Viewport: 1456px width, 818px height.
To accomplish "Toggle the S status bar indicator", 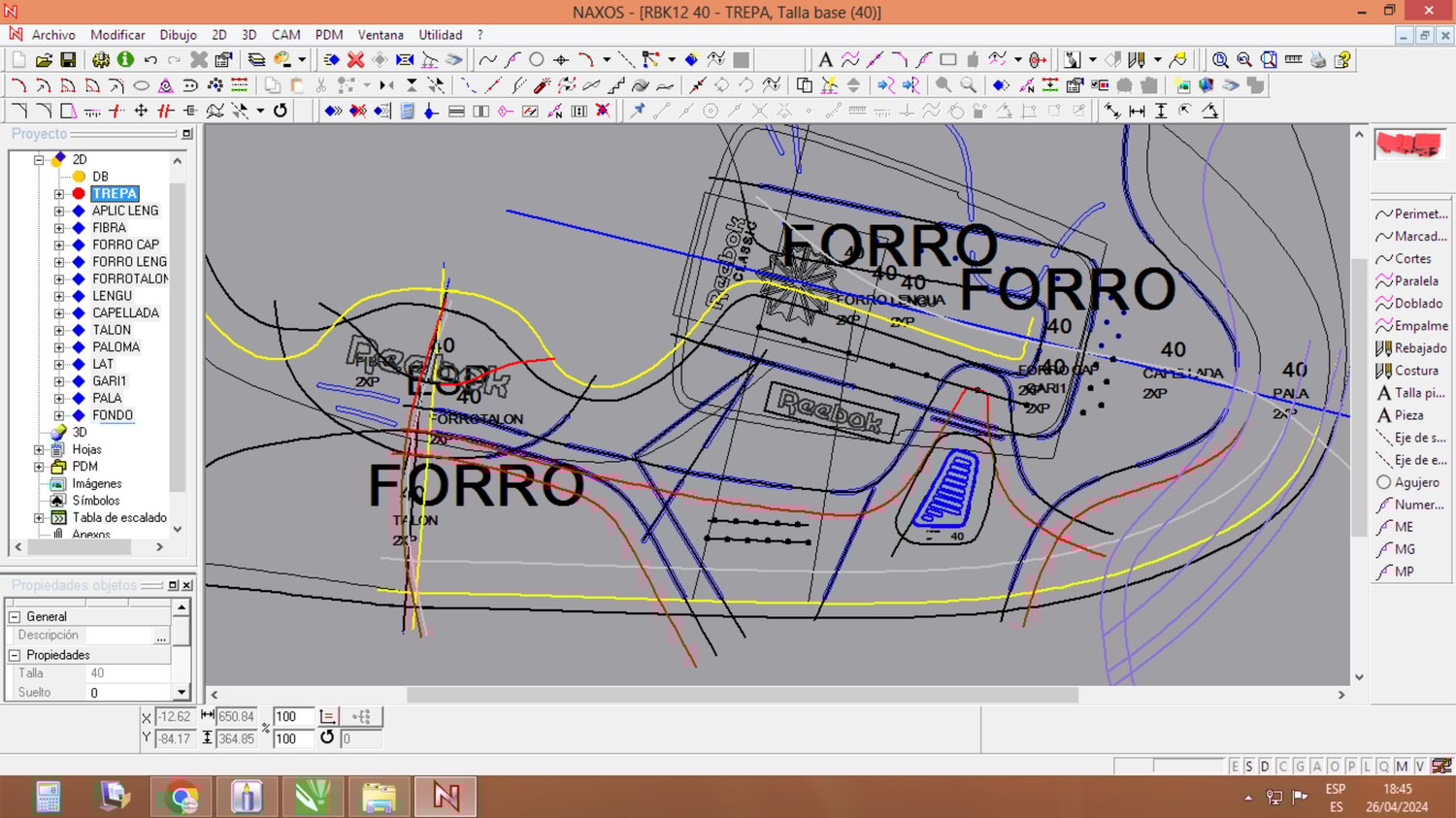I will pos(1249,766).
